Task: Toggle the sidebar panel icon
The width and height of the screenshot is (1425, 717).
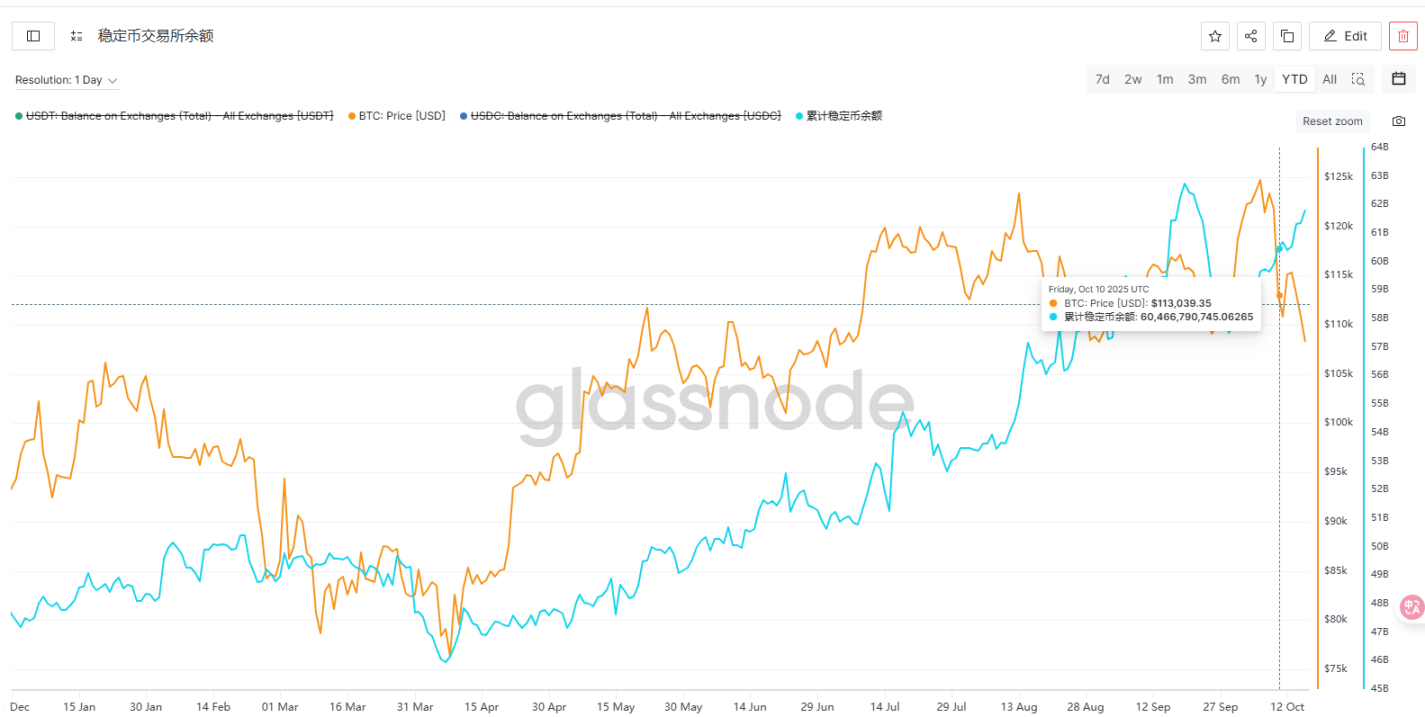Action: (33, 36)
